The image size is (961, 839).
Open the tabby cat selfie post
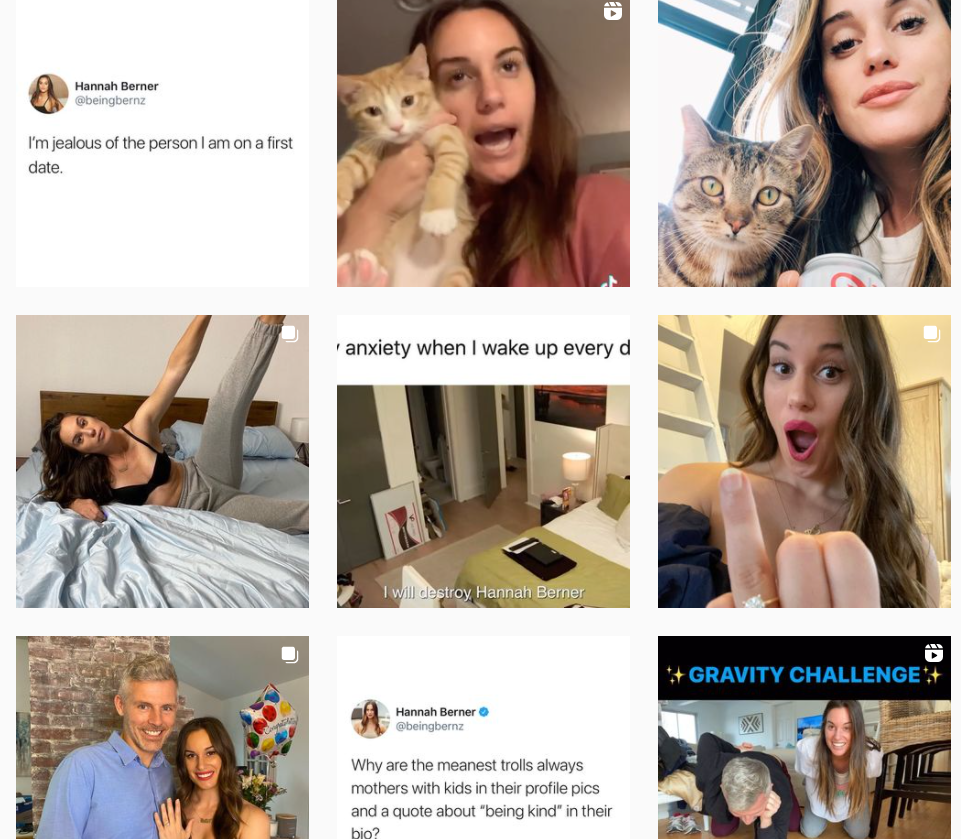(x=804, y=143)
